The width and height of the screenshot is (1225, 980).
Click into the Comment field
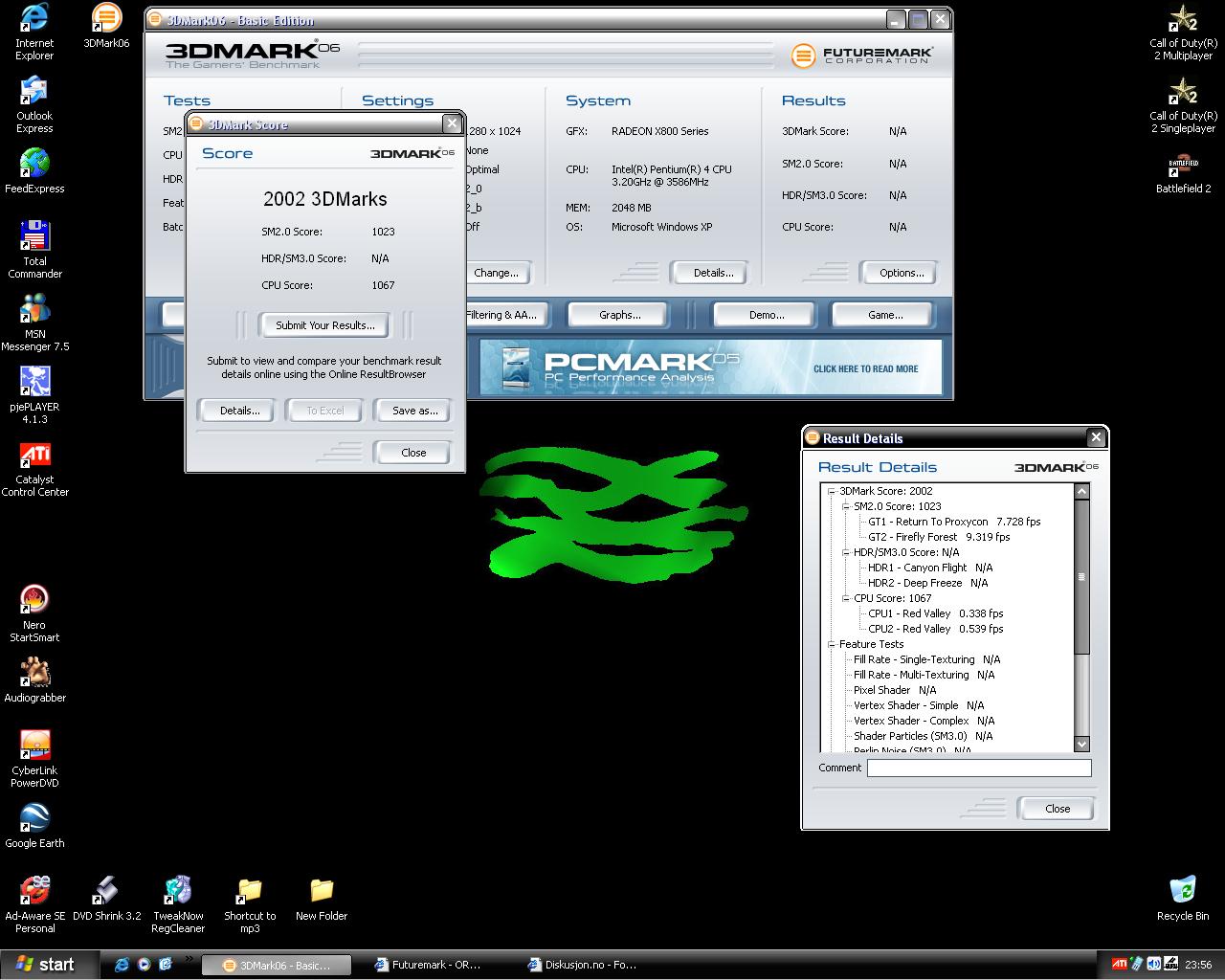pos(979,768)
